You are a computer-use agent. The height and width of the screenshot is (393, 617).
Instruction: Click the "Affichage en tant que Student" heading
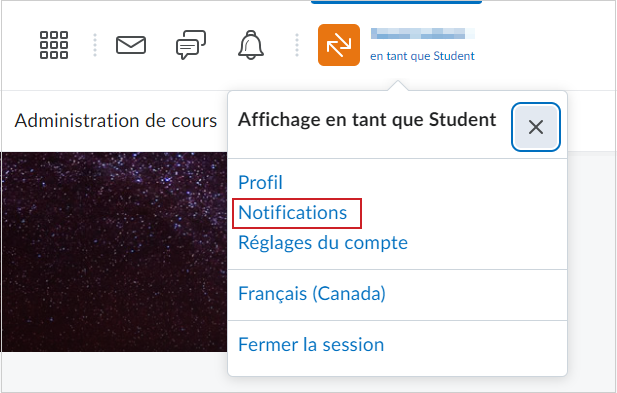[367, 120]
